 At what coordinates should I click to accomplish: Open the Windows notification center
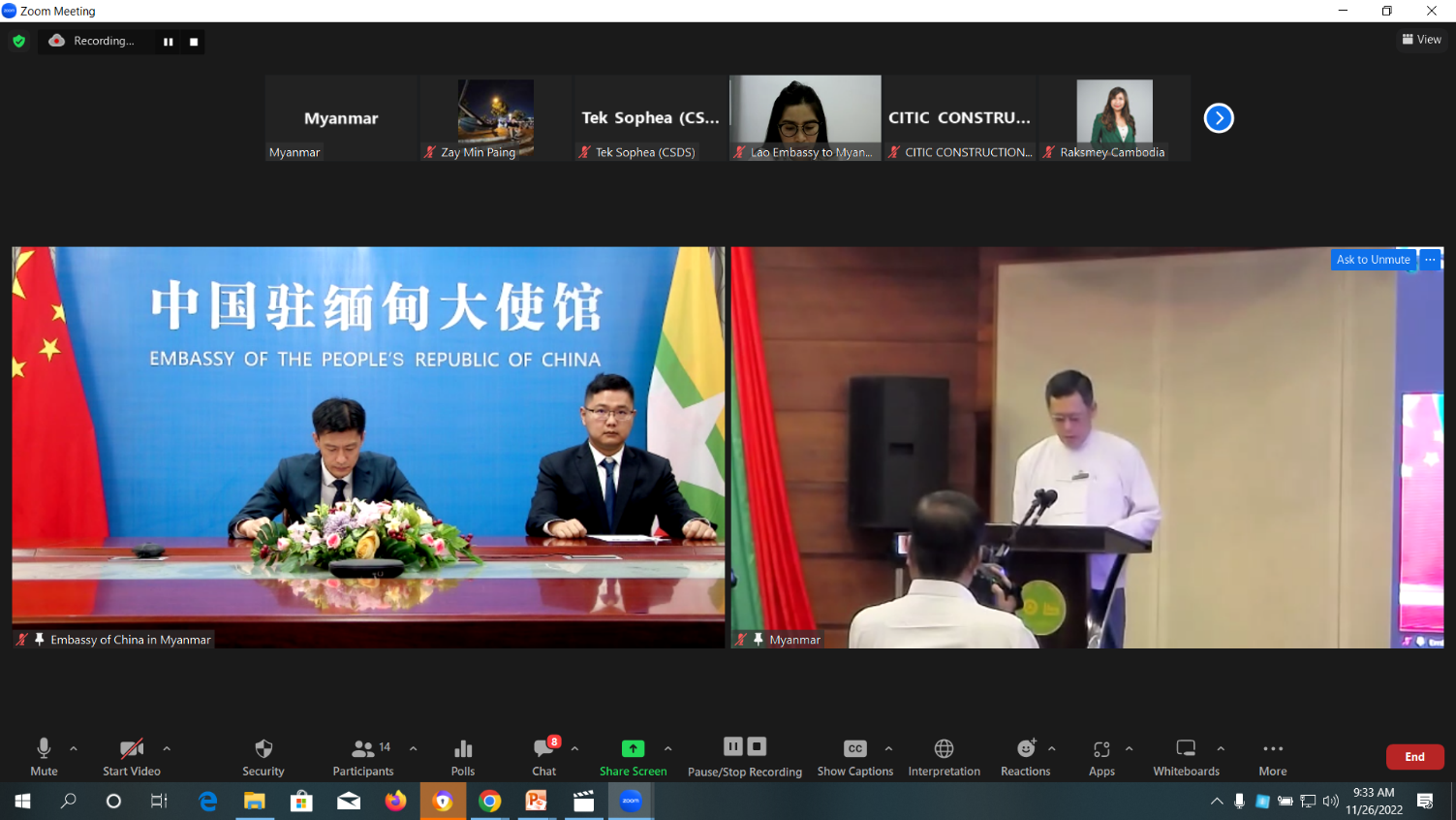tap(1425, 801)
